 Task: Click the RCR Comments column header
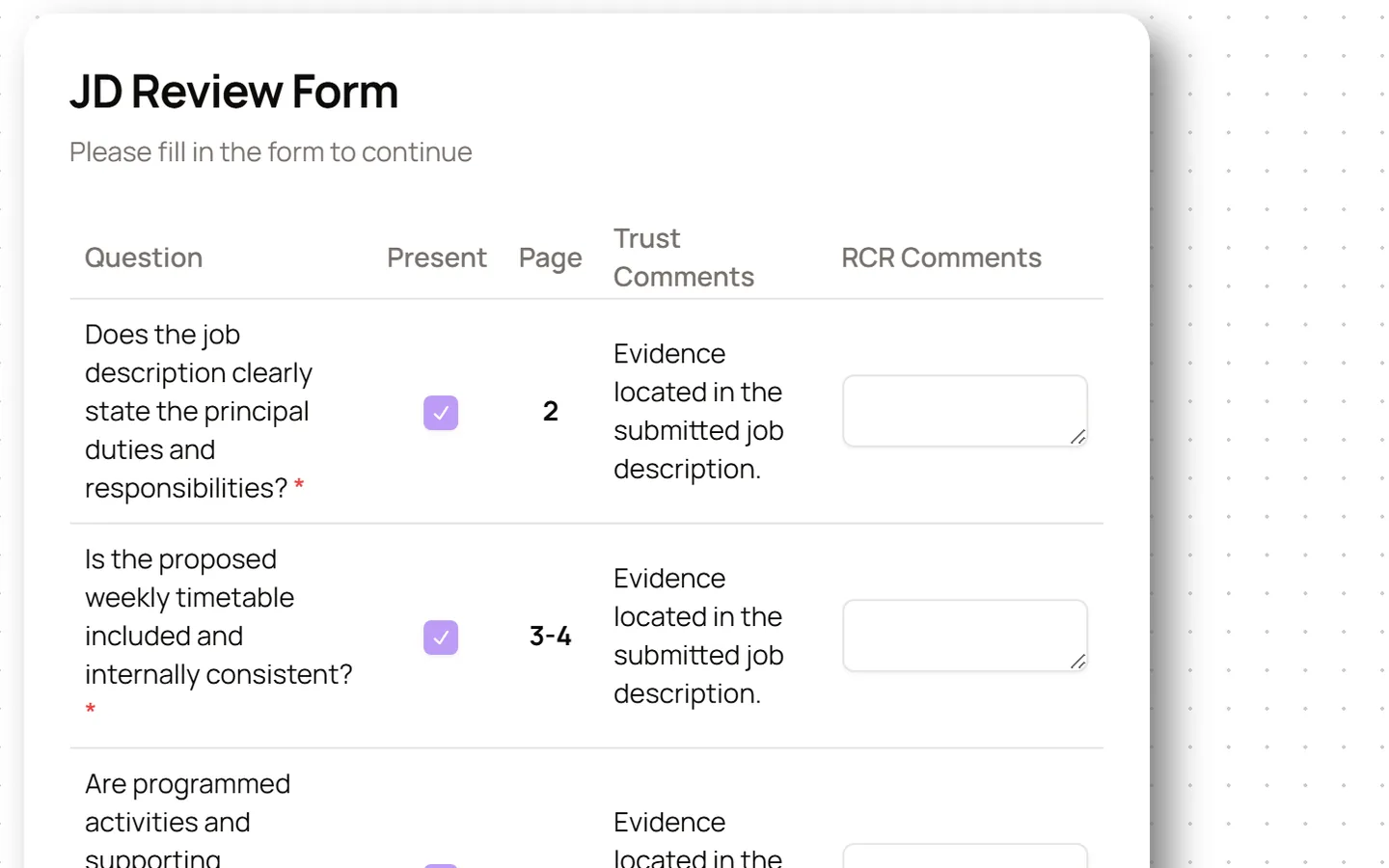point(941,258)
